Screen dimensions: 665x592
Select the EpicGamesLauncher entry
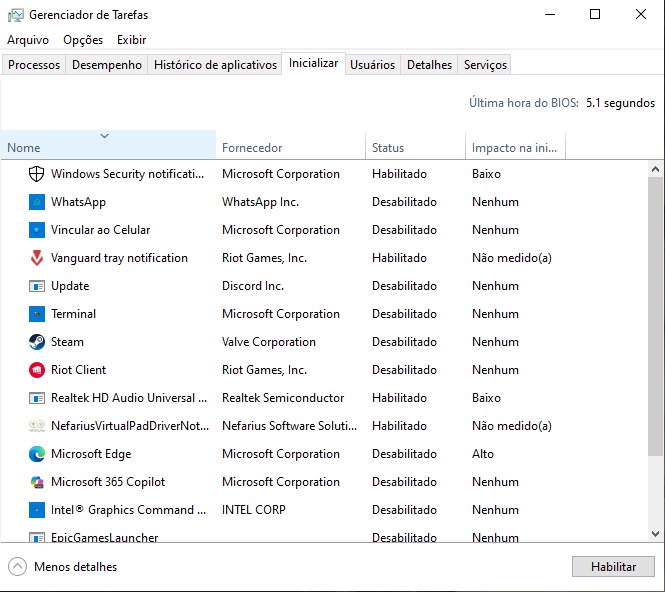[x=104, y=537]
